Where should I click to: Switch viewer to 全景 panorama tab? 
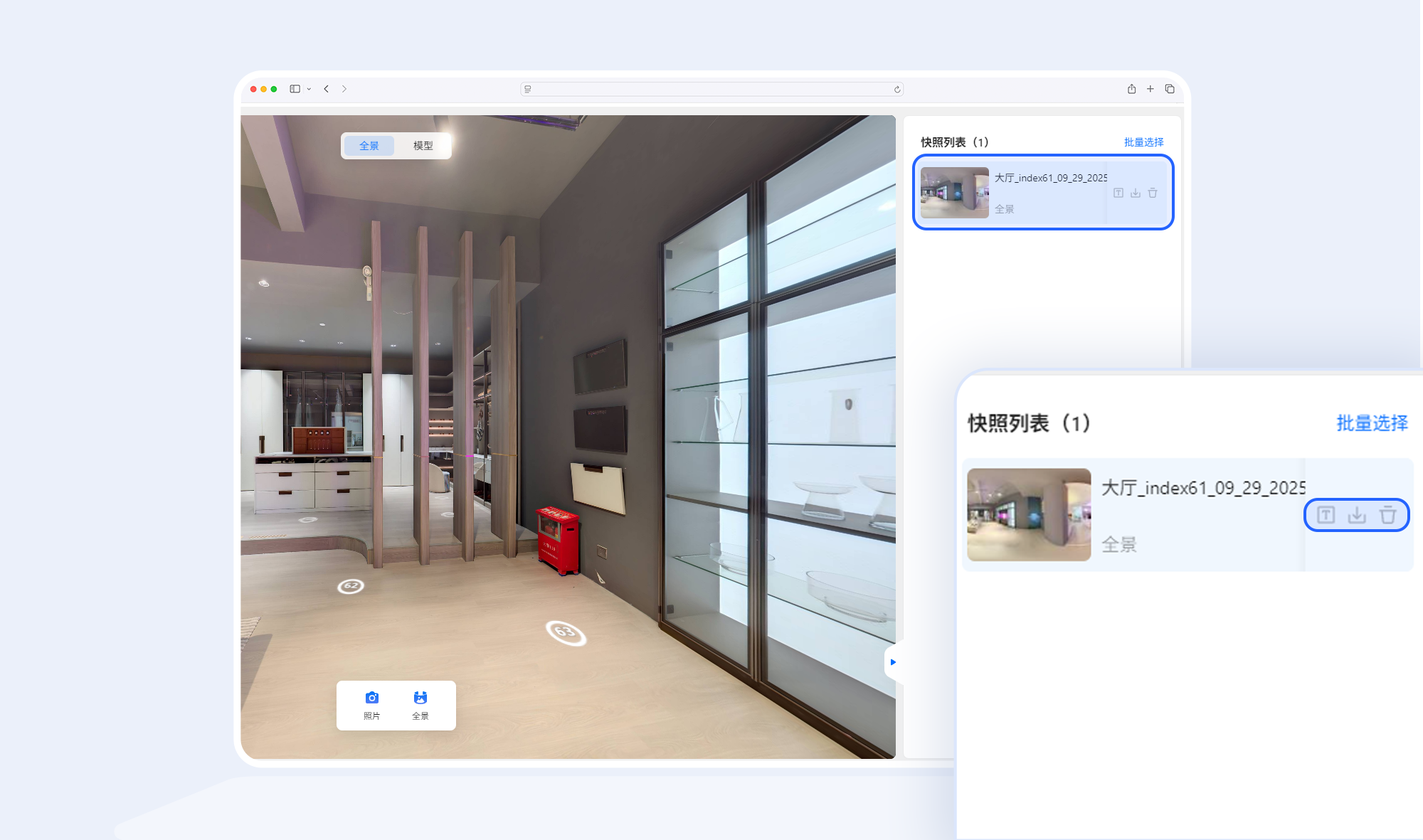pyautogui.click(x=369, y=146)
